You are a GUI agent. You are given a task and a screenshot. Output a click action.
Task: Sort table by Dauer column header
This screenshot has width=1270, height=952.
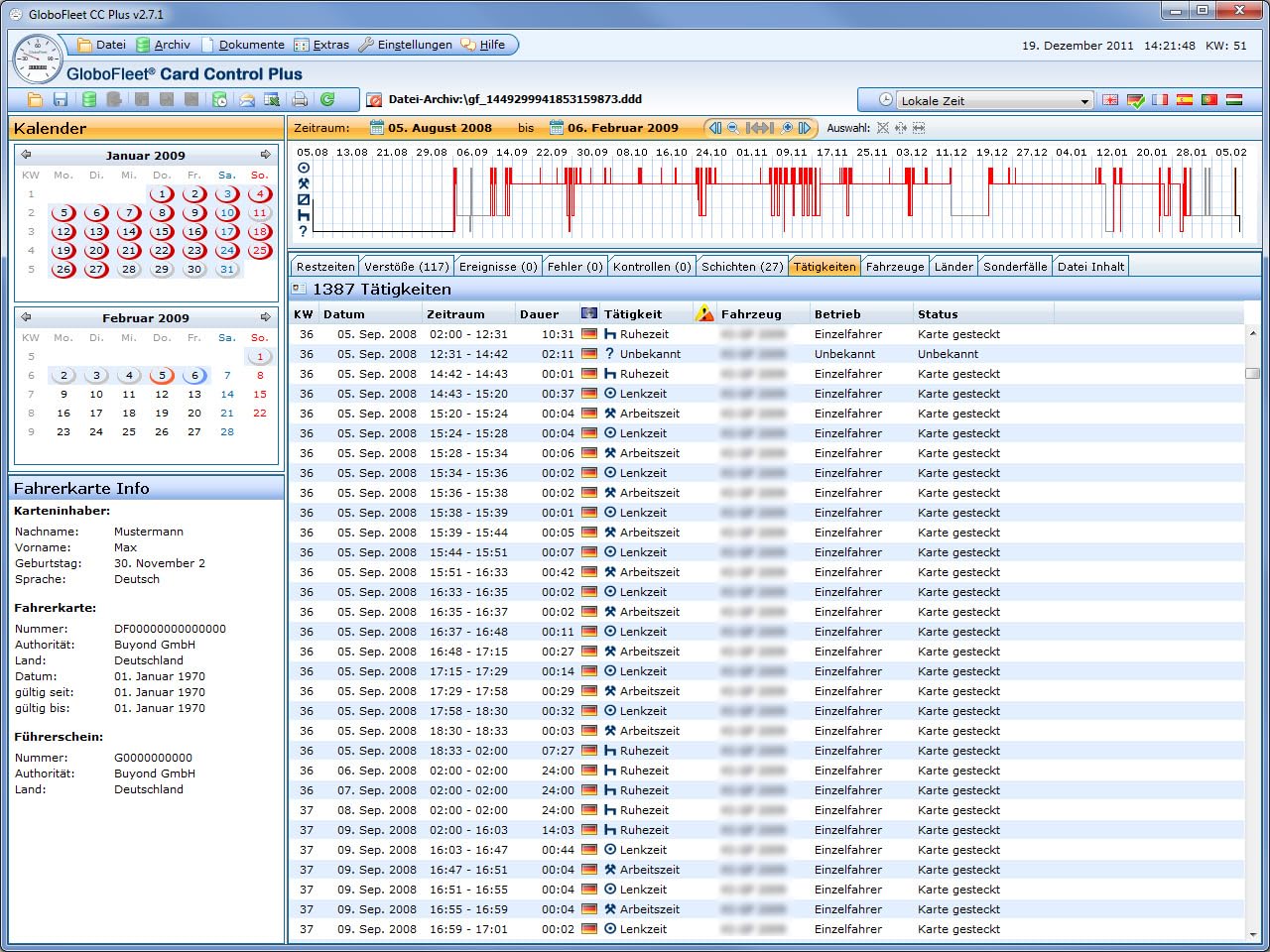point(540,314)
